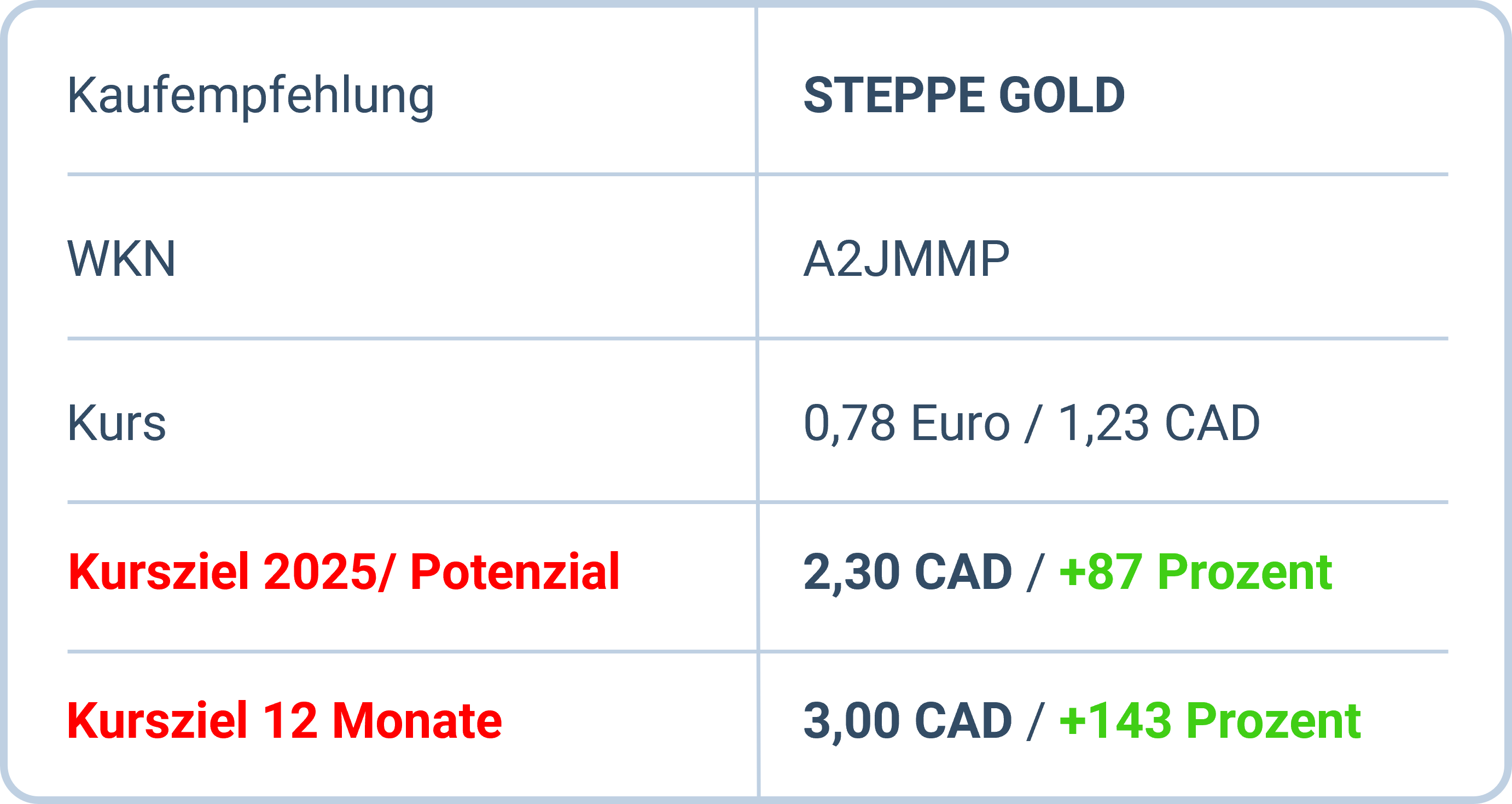Click the word Monate in red label

tap(417, 721)
